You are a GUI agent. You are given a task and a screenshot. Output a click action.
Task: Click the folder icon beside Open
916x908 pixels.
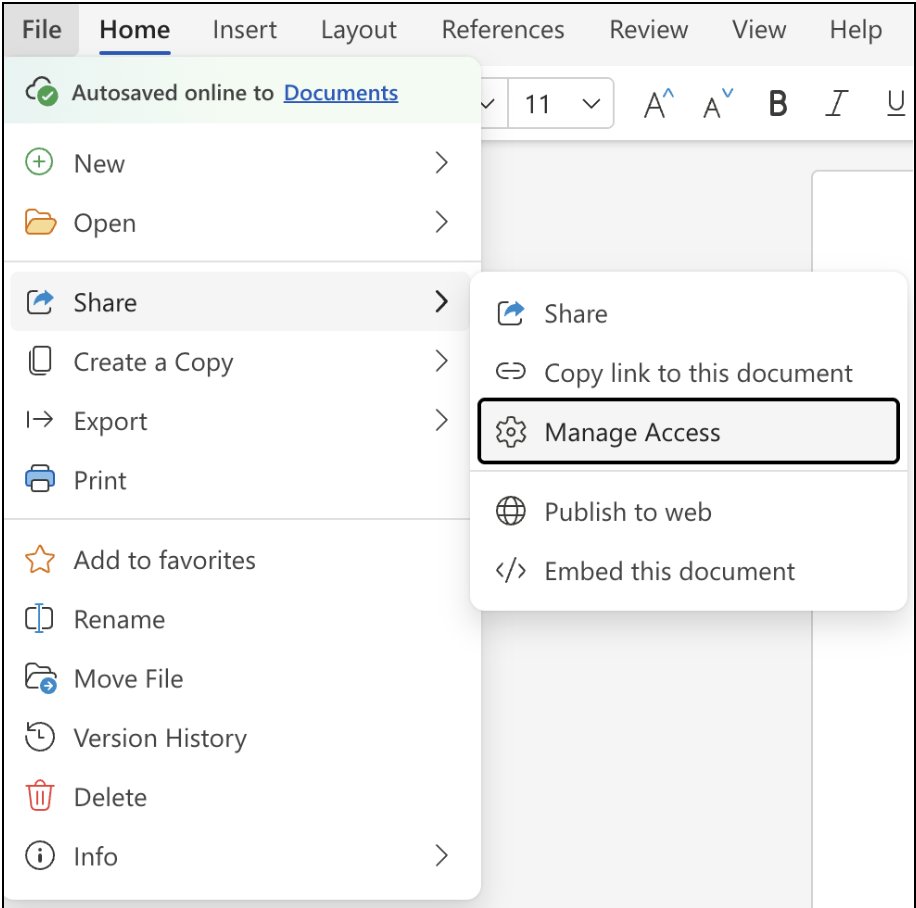pyautogui.click(x=40, y=222)
